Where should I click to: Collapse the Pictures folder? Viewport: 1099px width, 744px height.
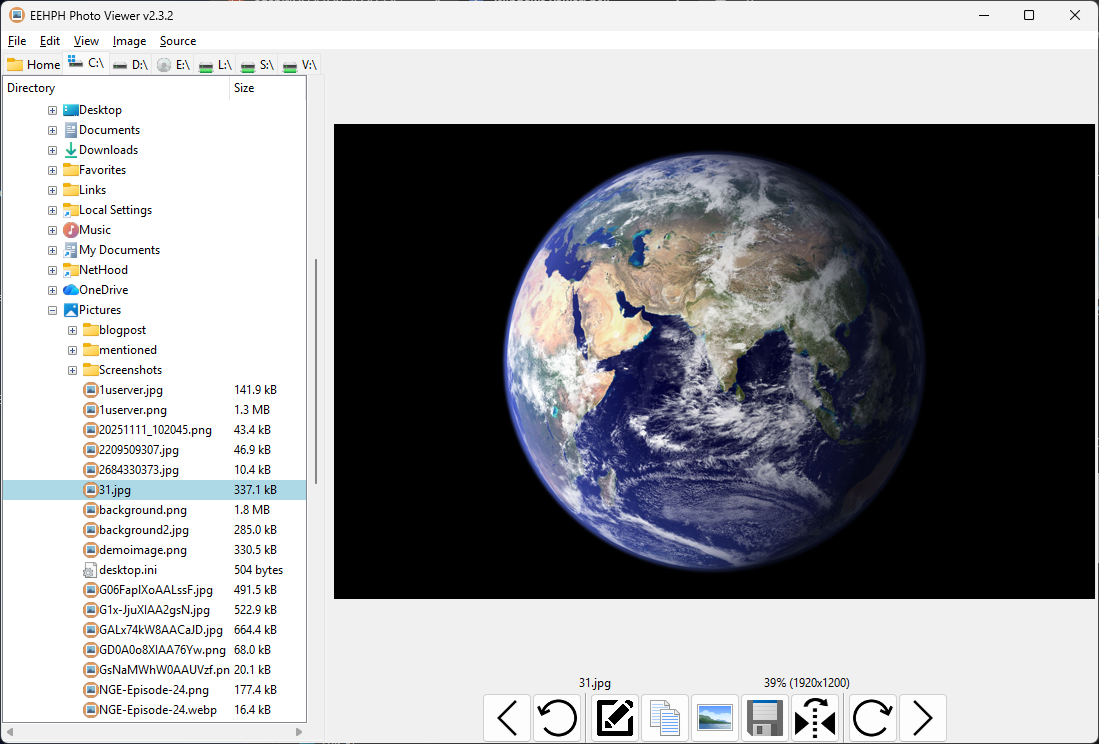[53, 310]
